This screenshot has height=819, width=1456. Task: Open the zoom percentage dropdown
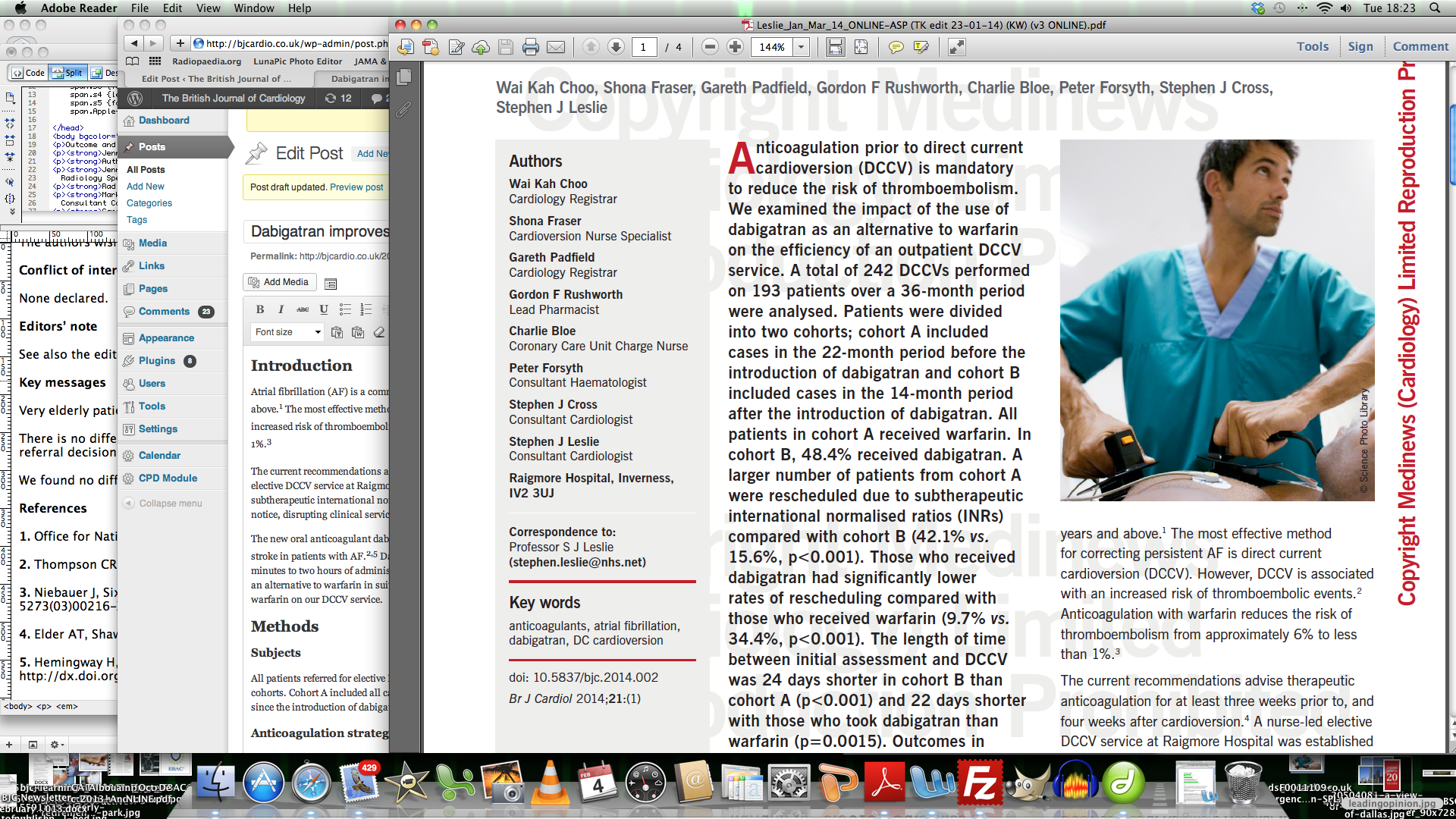pos(801,47)
